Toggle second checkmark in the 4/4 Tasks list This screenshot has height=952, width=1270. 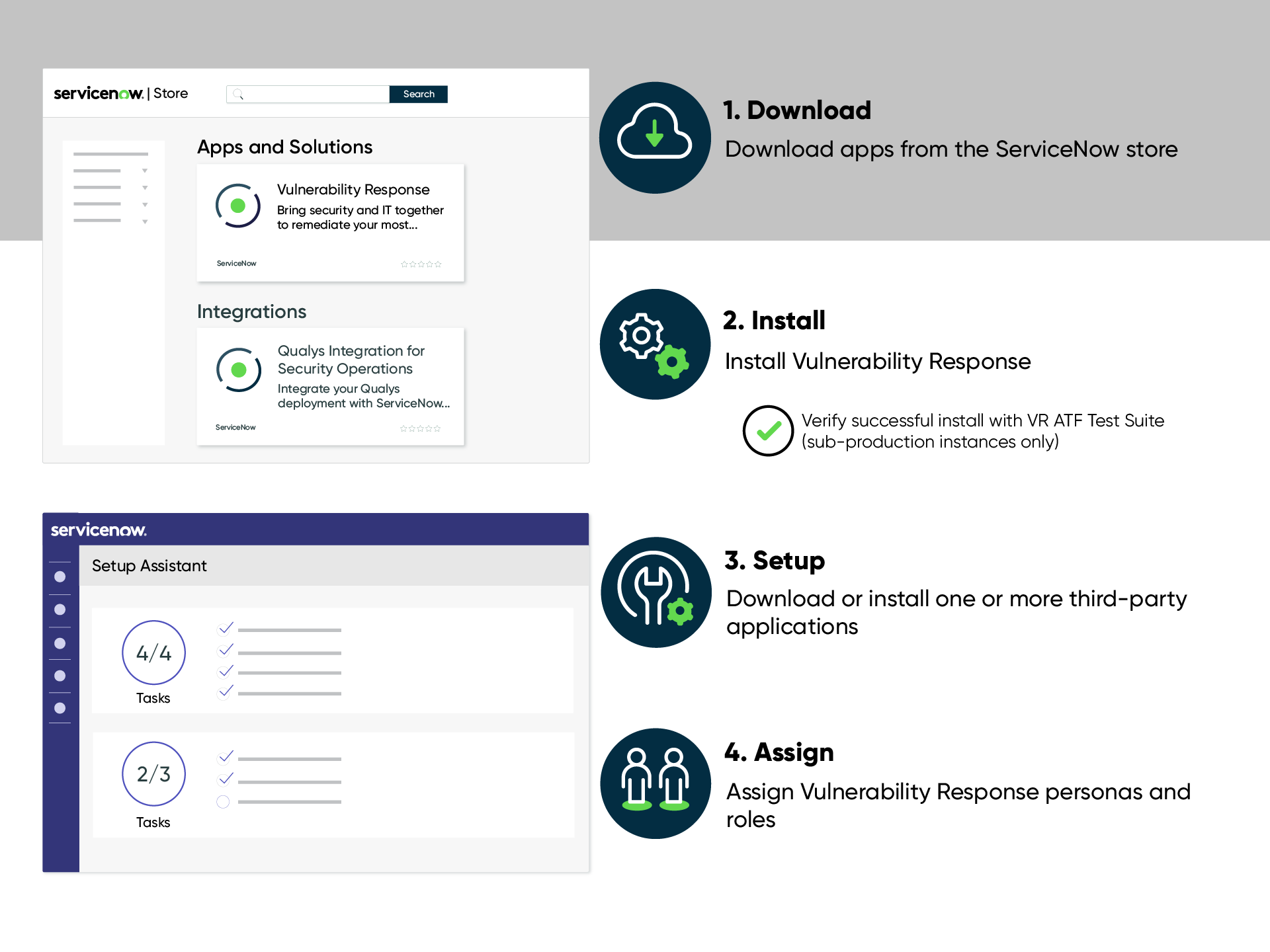(x=226, y=650)
